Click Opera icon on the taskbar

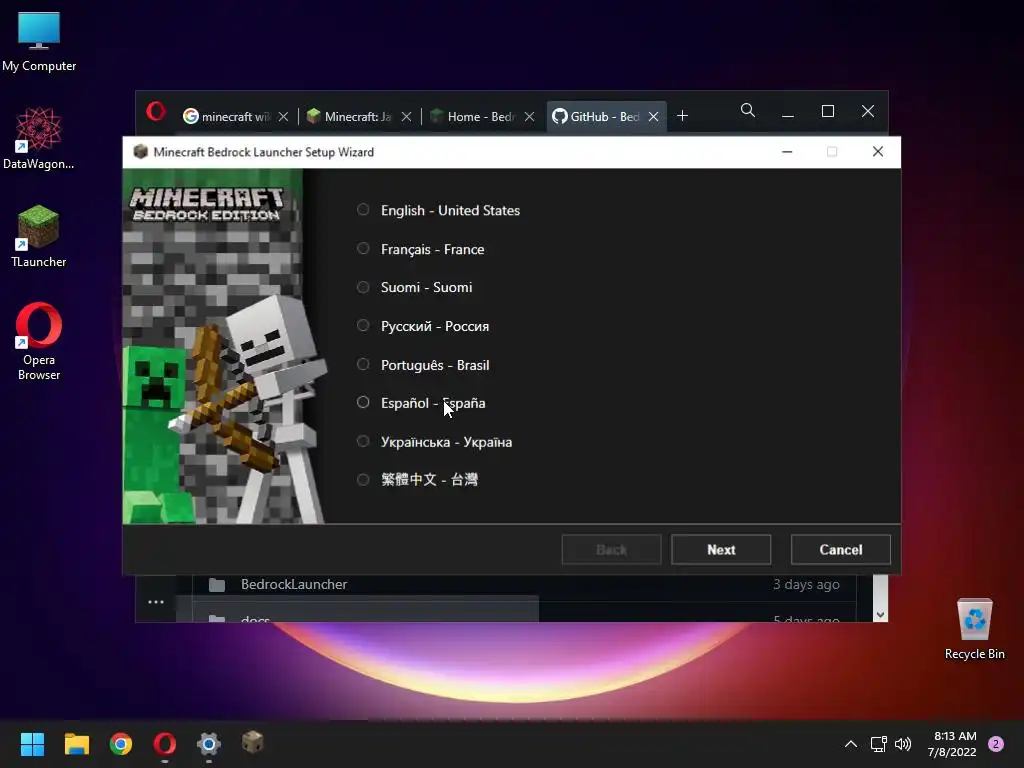pos(165,744)
